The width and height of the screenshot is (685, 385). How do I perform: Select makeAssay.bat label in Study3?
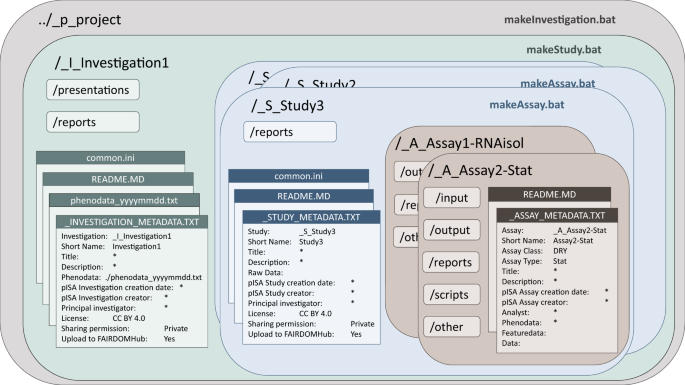(x=527, y=104)
